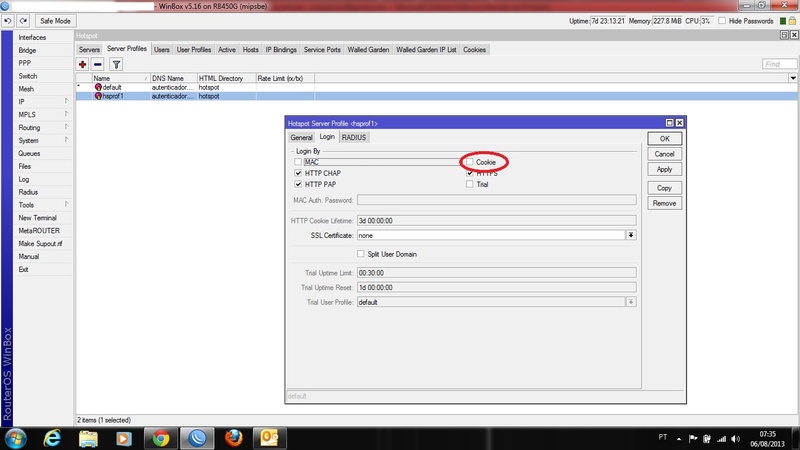
Task: Toggle the Cookie login checkbox
Action: coord(469,162)
